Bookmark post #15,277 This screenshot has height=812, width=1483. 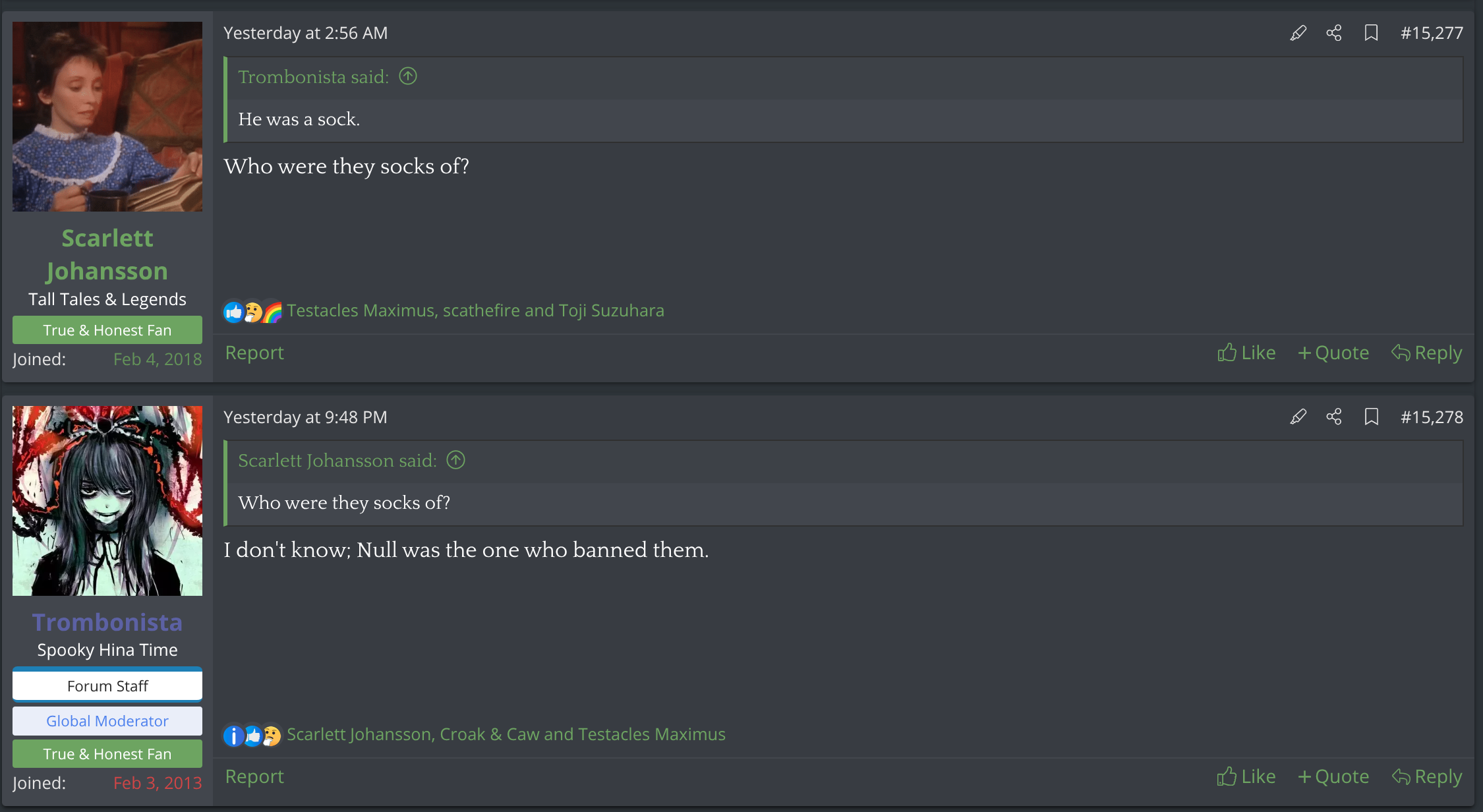click(1371, 33)
